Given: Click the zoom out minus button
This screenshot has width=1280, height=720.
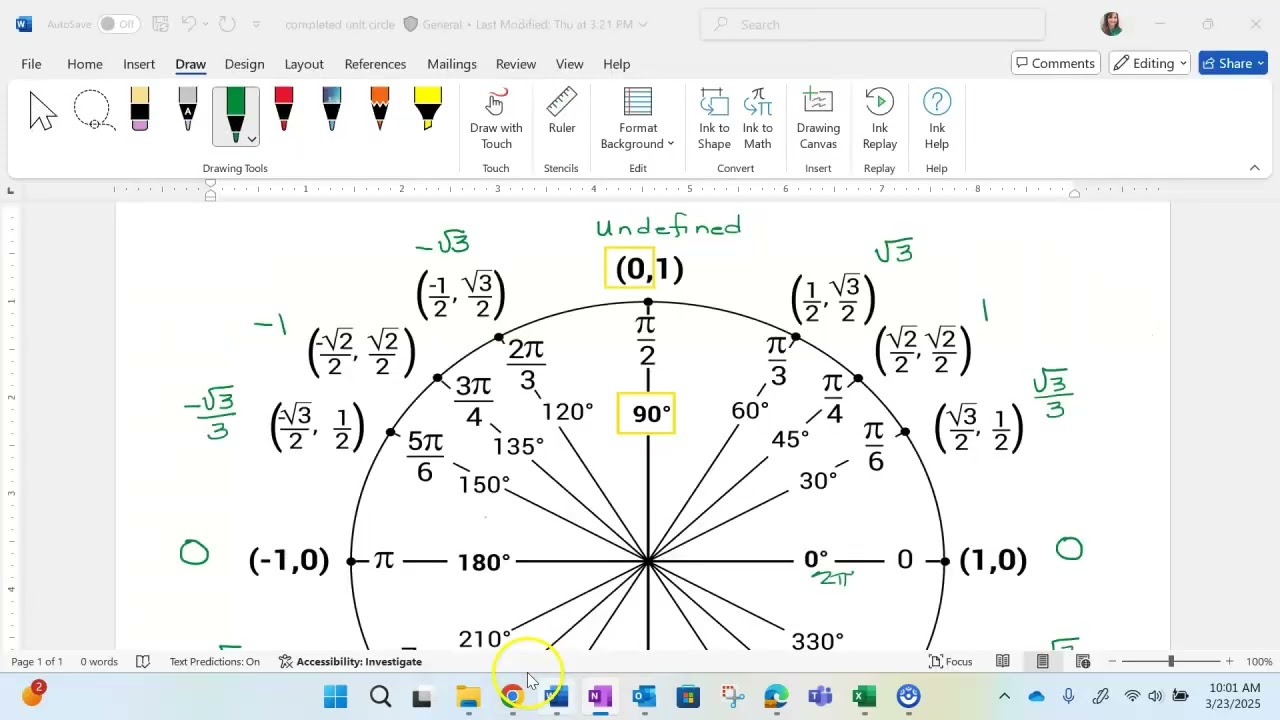Looking at the screenshot, I should [x=1112, y=662].
